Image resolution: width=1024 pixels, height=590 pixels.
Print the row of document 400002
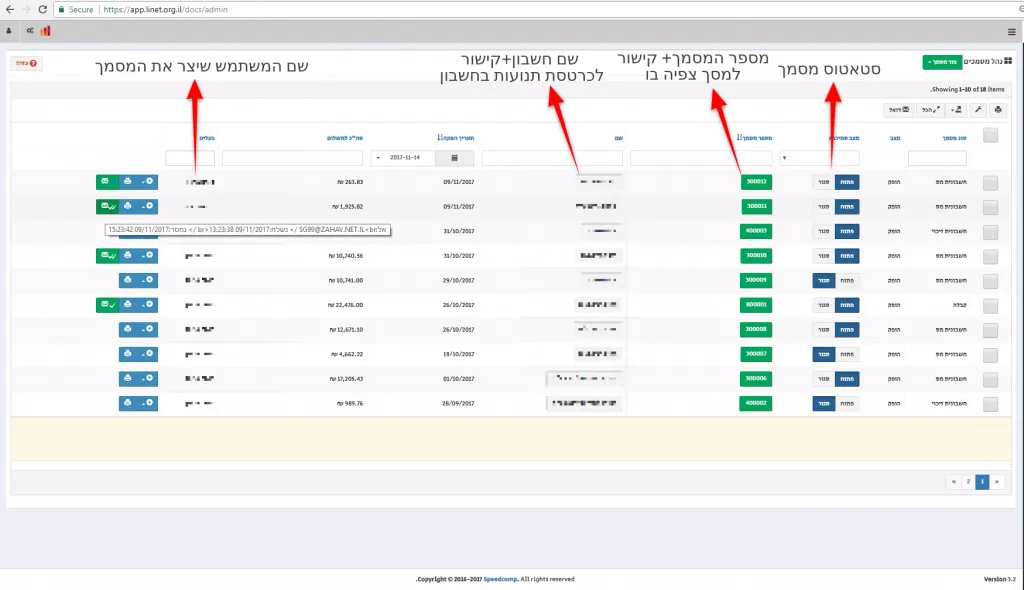pyautogui.click(x=128, y=403)
